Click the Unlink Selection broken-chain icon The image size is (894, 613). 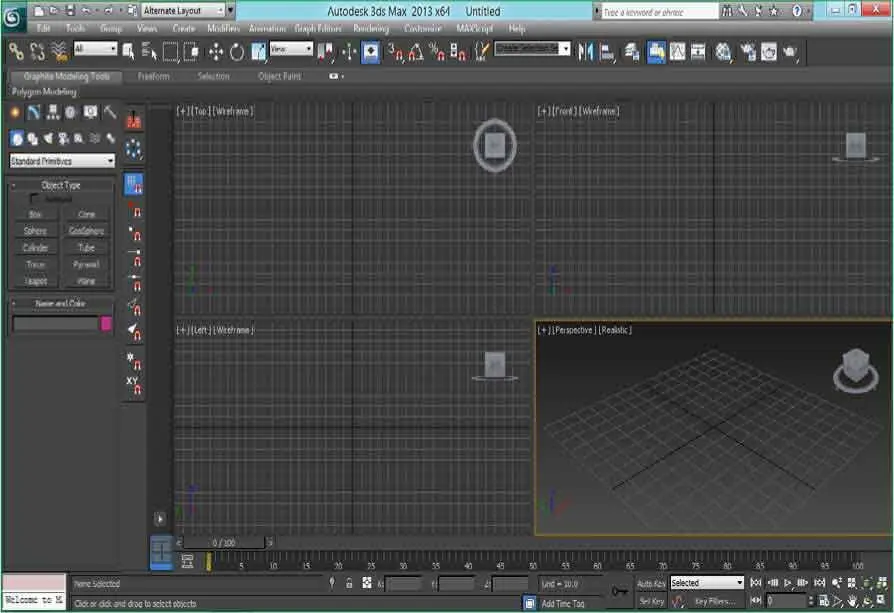click(38, 52)
